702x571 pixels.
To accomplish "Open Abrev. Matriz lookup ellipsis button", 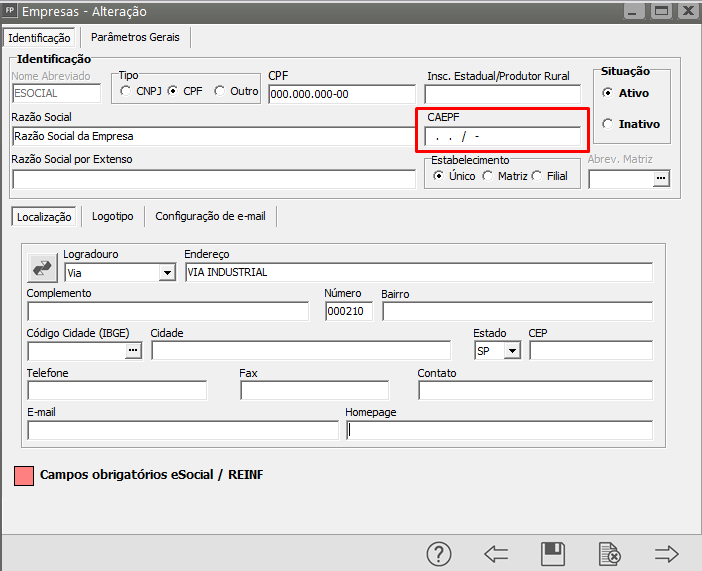I will [x=660, y=179].
